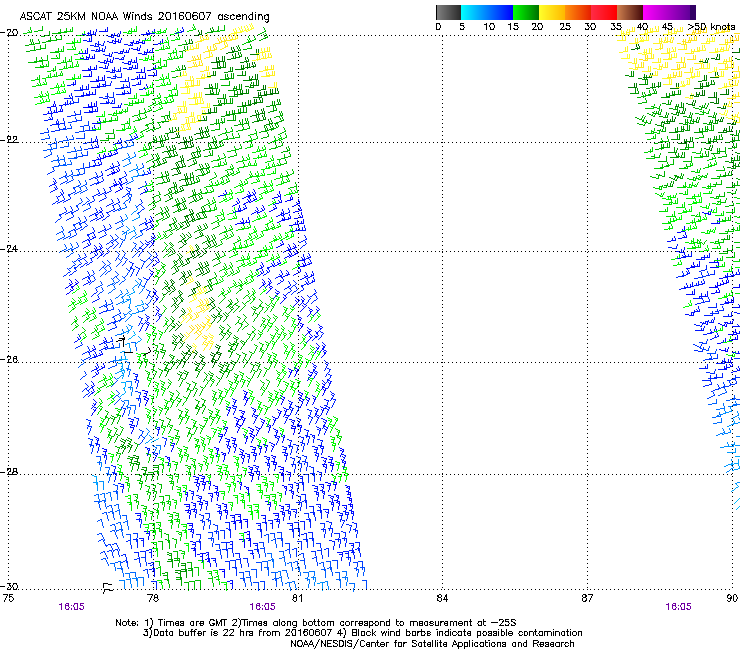Viewport: 740px width, 650px height.
Task: Select the '90' longitude axis label
Action: [732, 598]
